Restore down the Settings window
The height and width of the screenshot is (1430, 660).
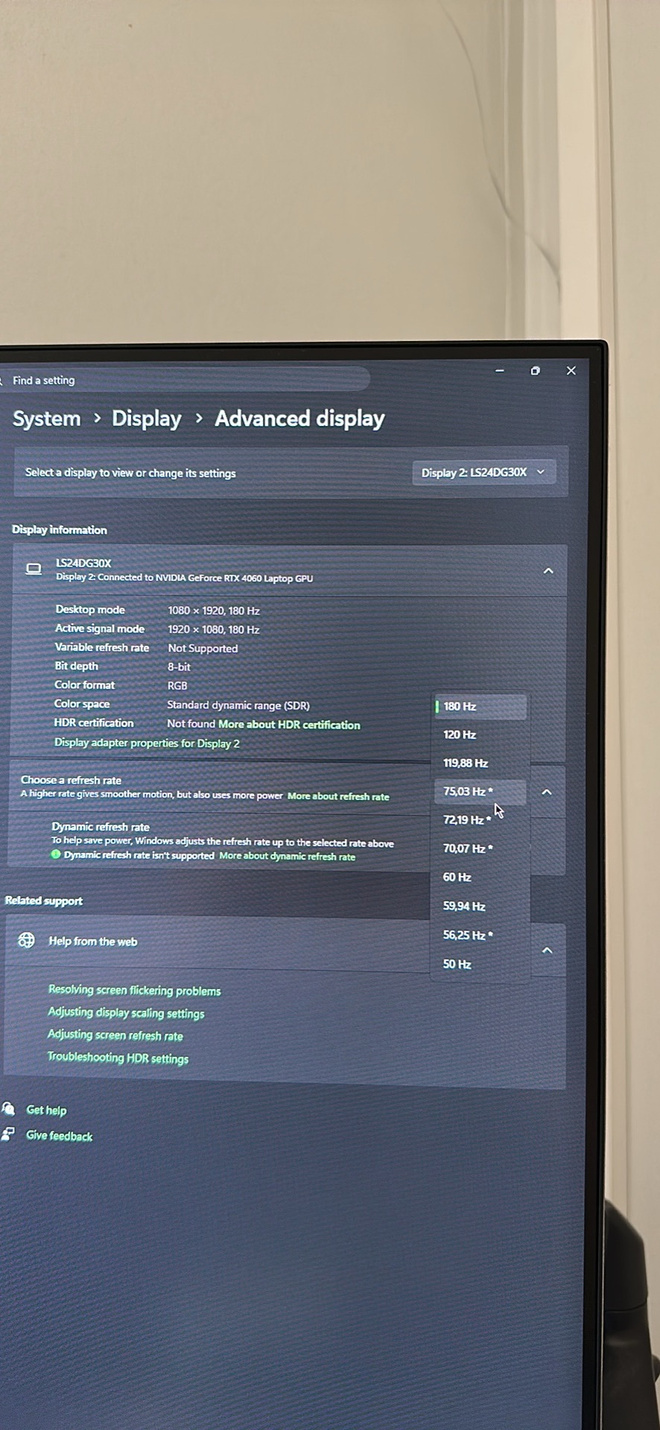coord(535,371)
